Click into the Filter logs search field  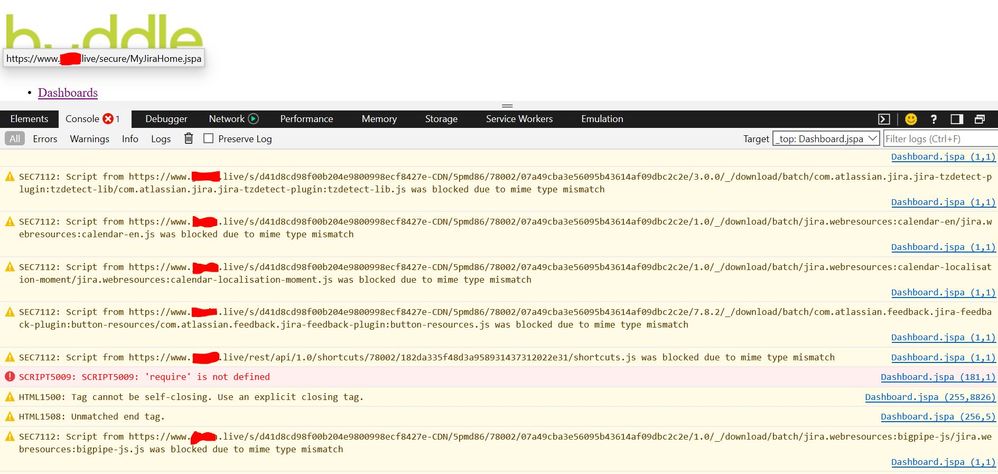(940, 138)
